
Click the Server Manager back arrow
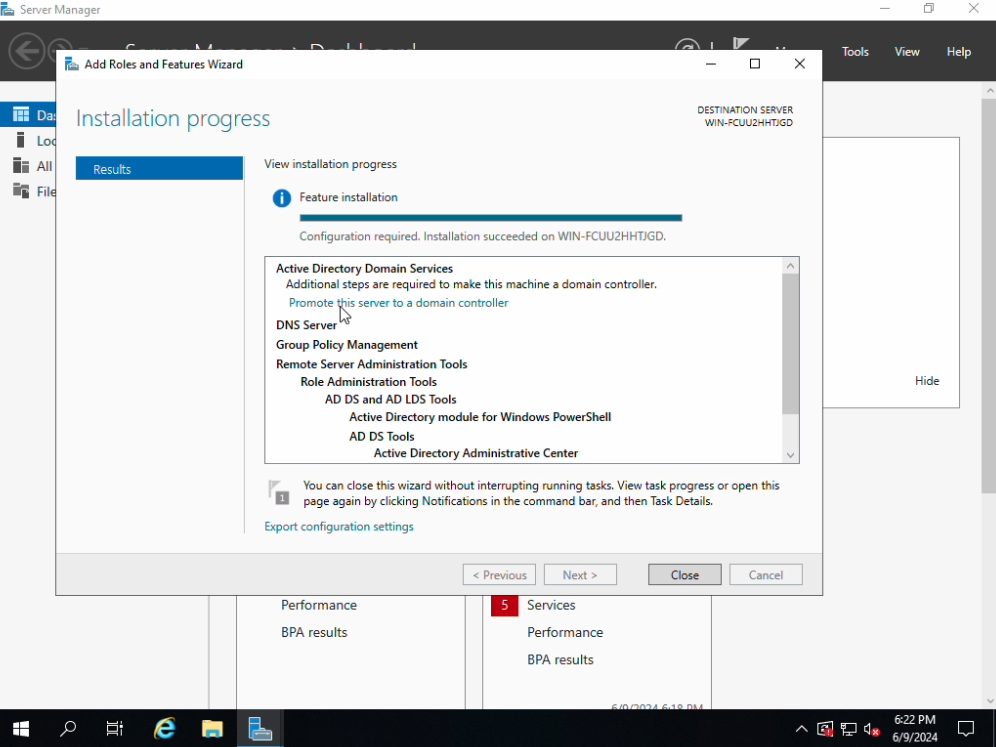pos(27,51)
